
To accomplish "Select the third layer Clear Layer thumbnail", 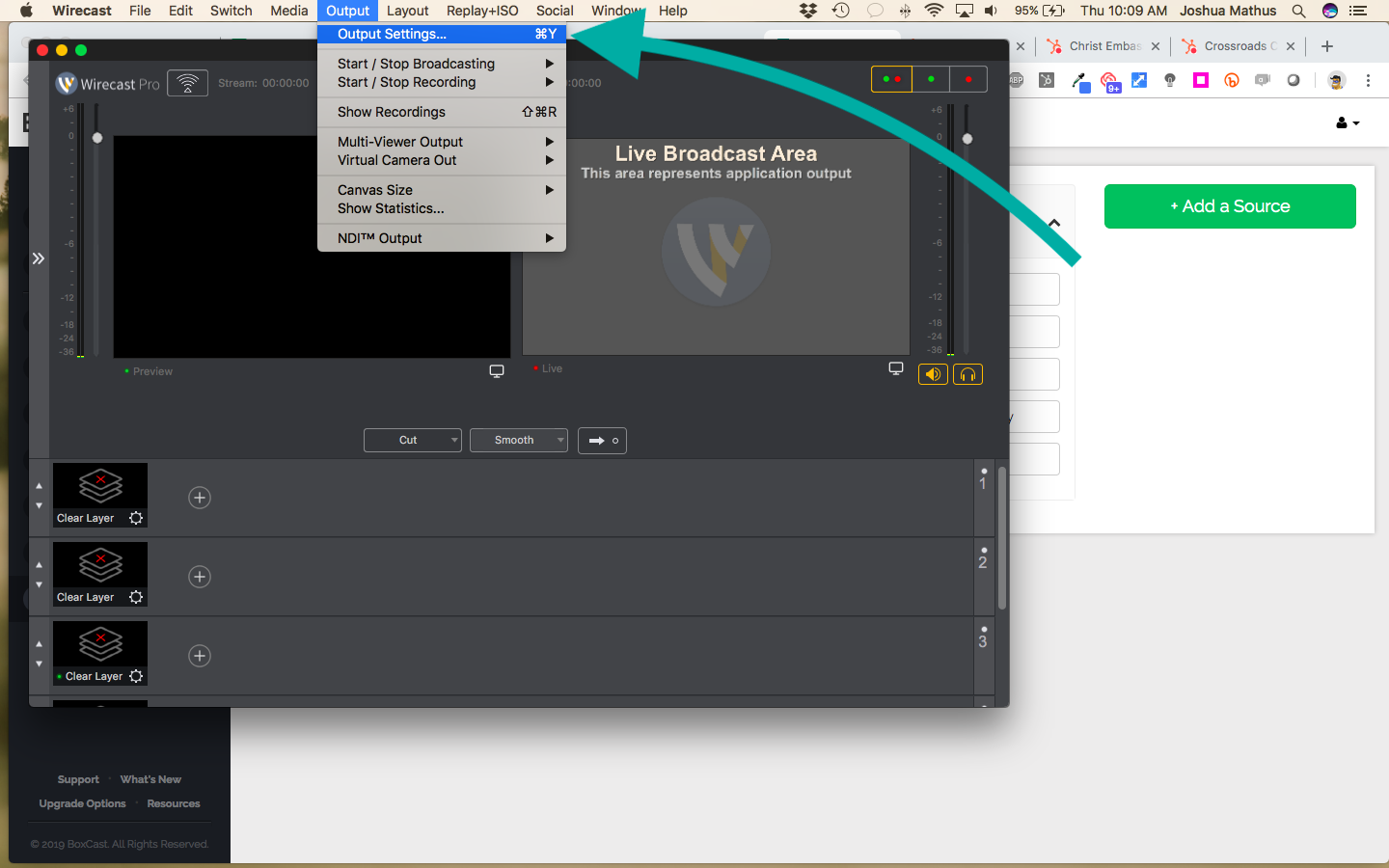I will (100, 644).
